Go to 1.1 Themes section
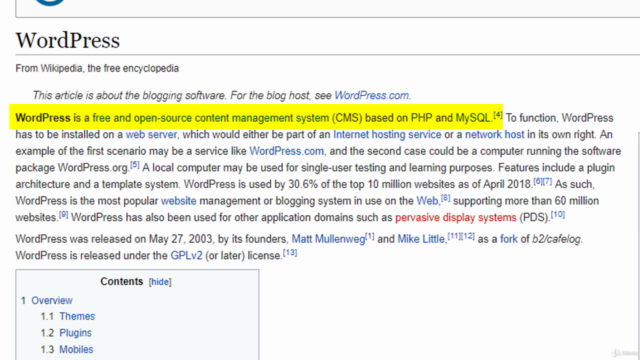This screenshot has height=360, width=640. [77, 316]
